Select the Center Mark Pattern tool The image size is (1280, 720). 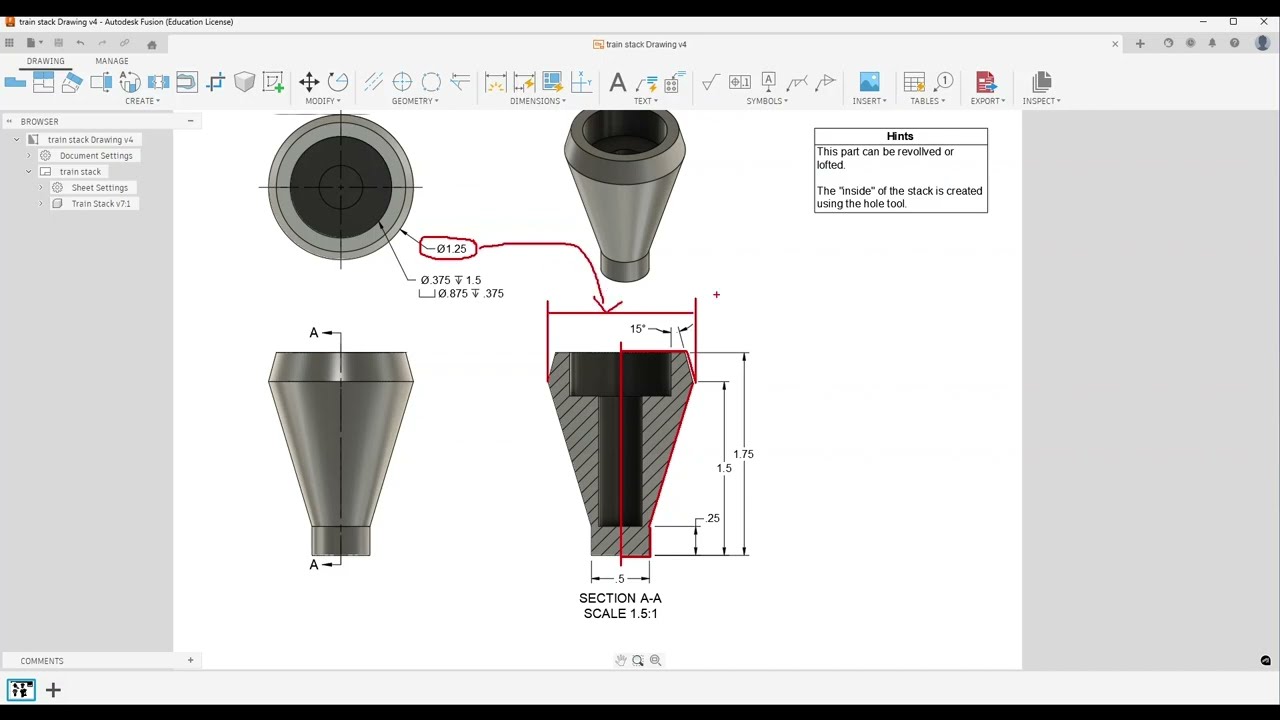point(431,82)
